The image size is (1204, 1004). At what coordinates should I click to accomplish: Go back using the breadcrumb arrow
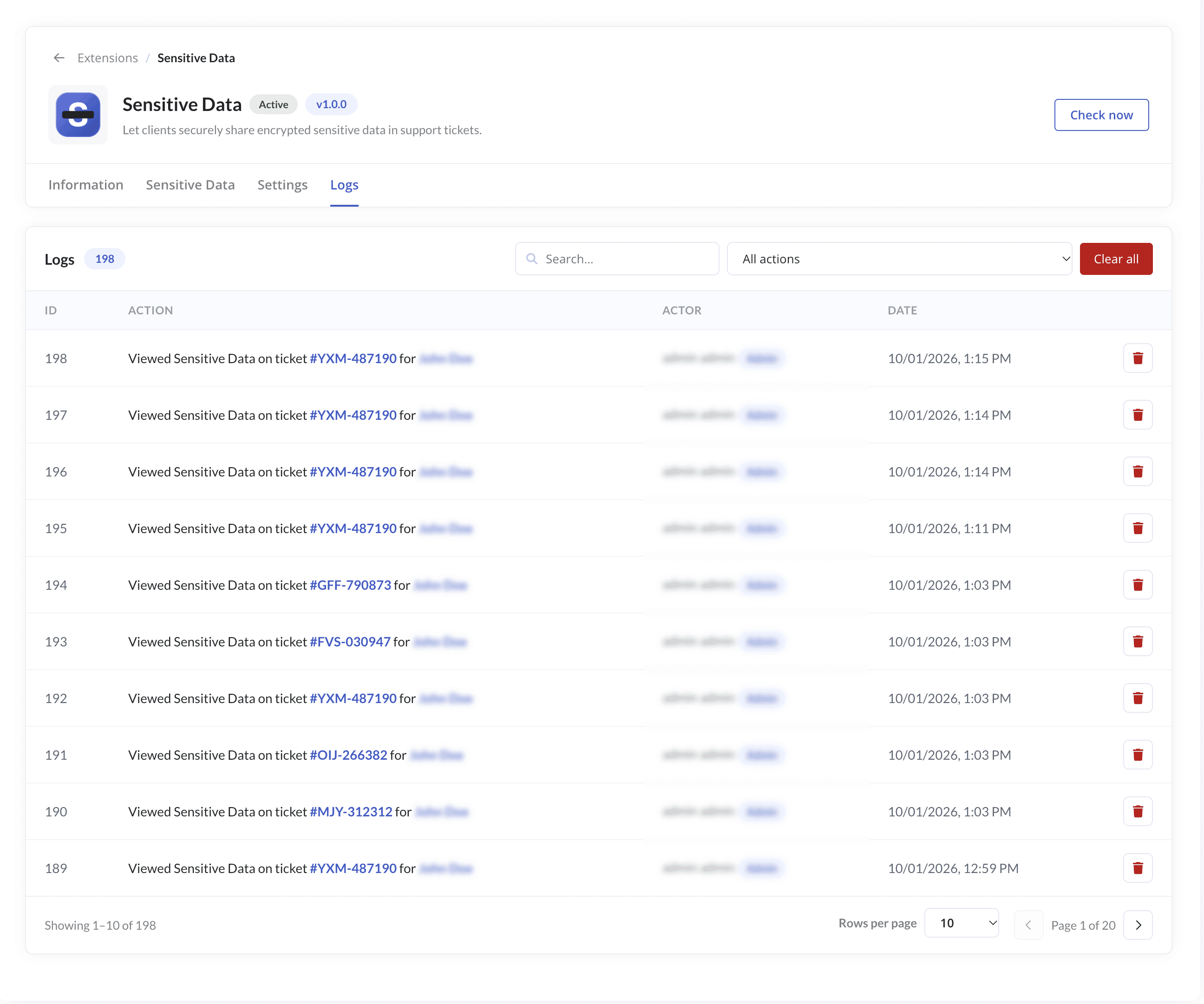tap(59, 58)
